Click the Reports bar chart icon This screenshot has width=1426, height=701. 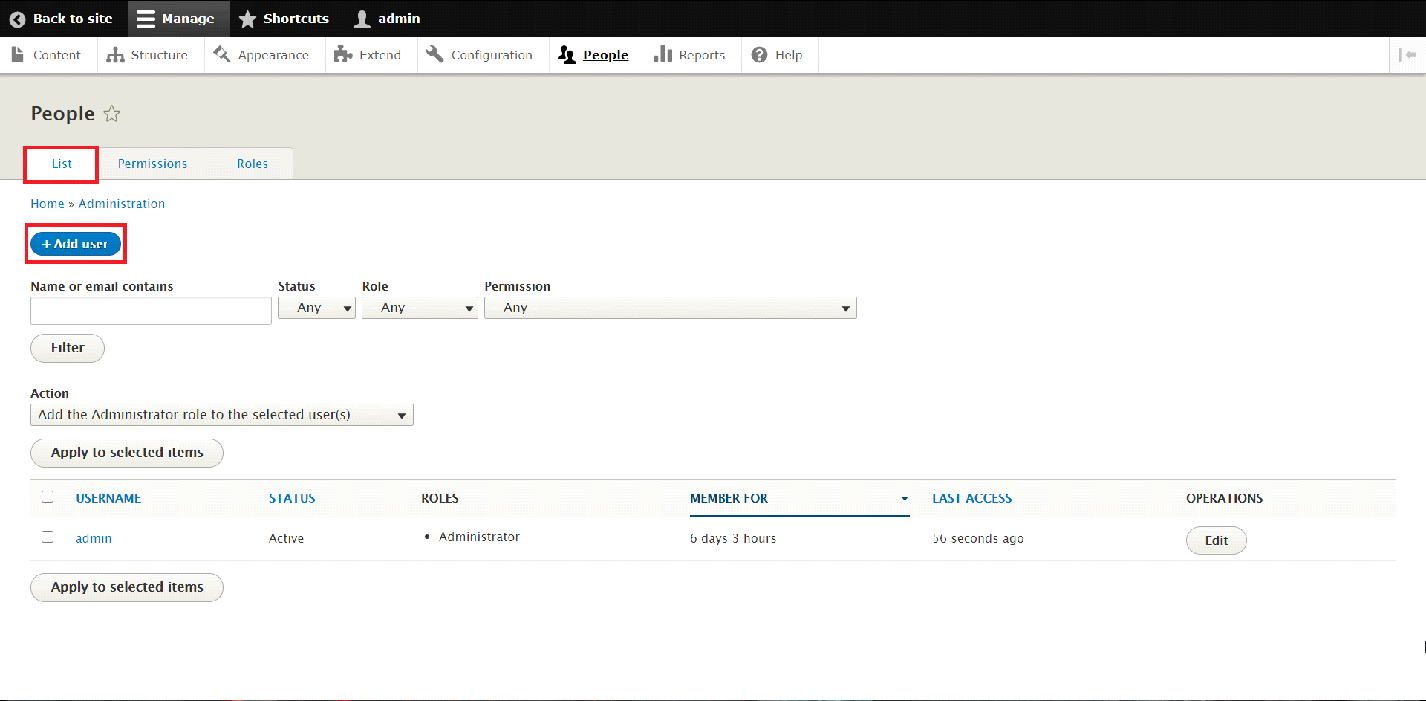tap(662, 55)
